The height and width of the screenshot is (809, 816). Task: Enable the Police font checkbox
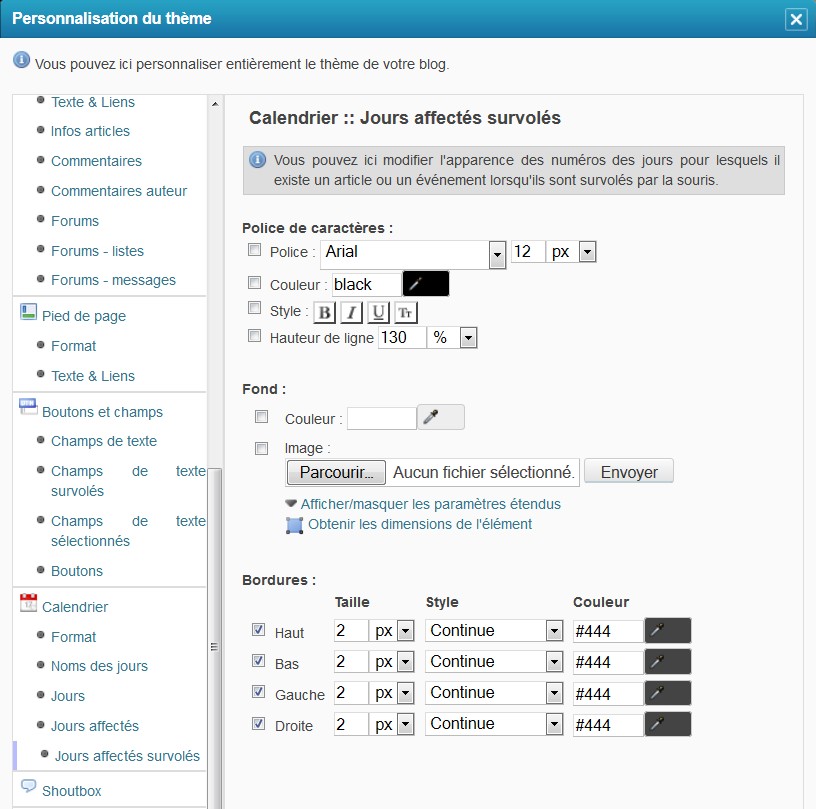[x=255, y=250]
